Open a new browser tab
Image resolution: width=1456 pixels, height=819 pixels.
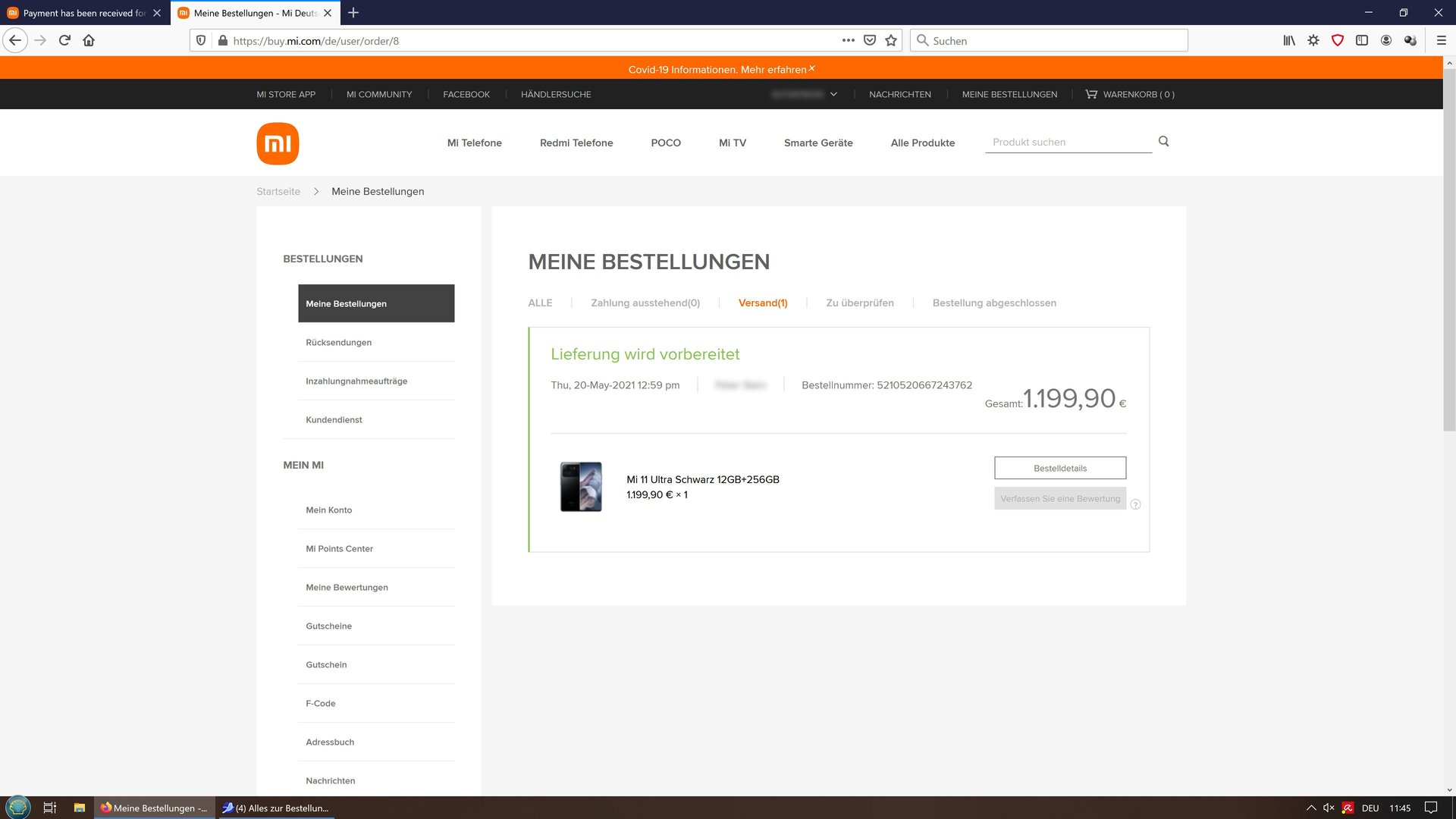click(x=353, y=13)
